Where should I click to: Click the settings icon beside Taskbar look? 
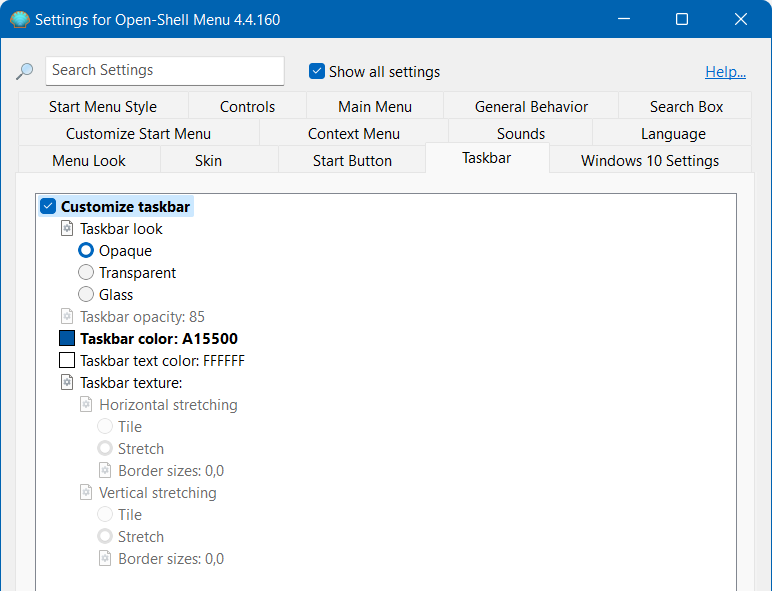tap(67, 229)
